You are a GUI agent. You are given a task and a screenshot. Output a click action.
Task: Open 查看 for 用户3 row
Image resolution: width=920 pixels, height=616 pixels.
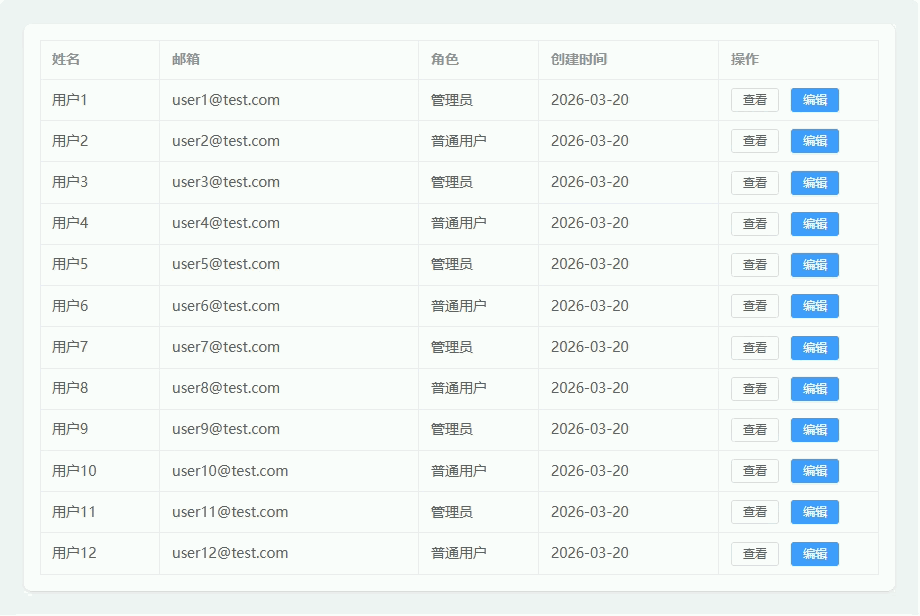(754, 183)
